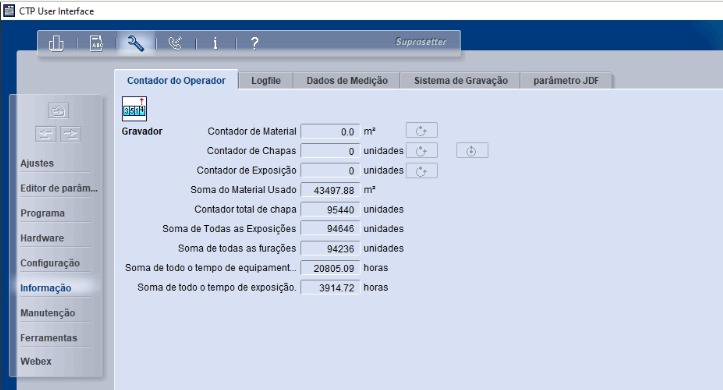Viewport: 723px width, 390px height.
Task: Click the Soma de Todas as Exposições value 94646
Action: click(x=330, y=229)
